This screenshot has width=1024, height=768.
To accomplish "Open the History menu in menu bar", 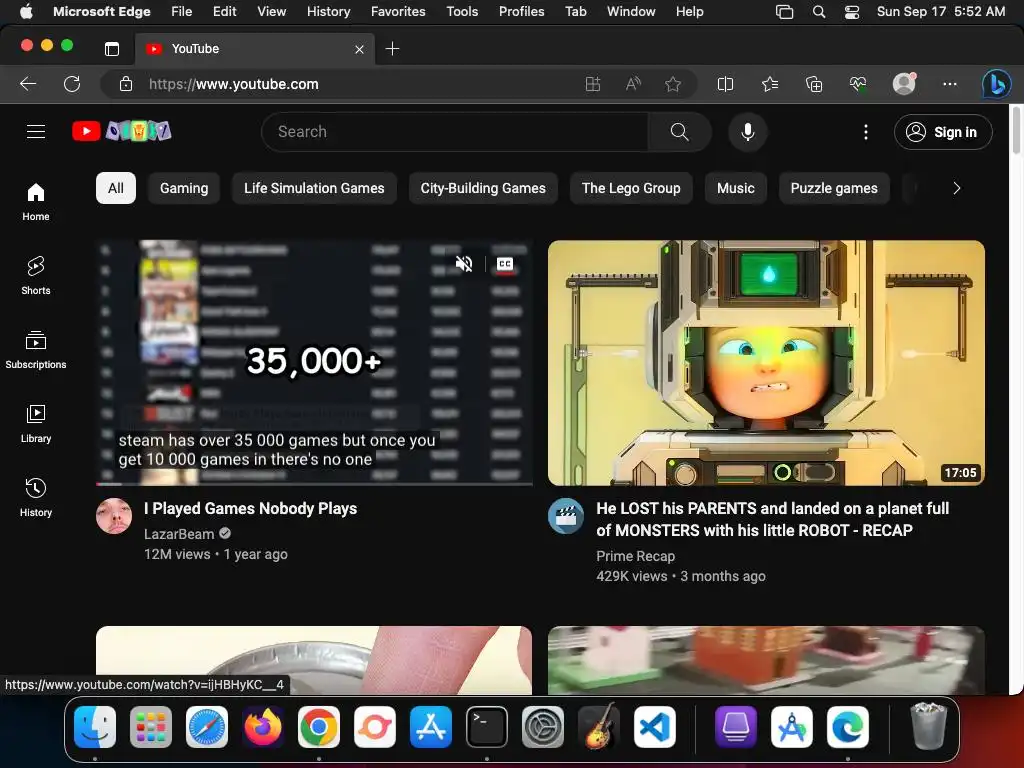I will coord(328,11).
